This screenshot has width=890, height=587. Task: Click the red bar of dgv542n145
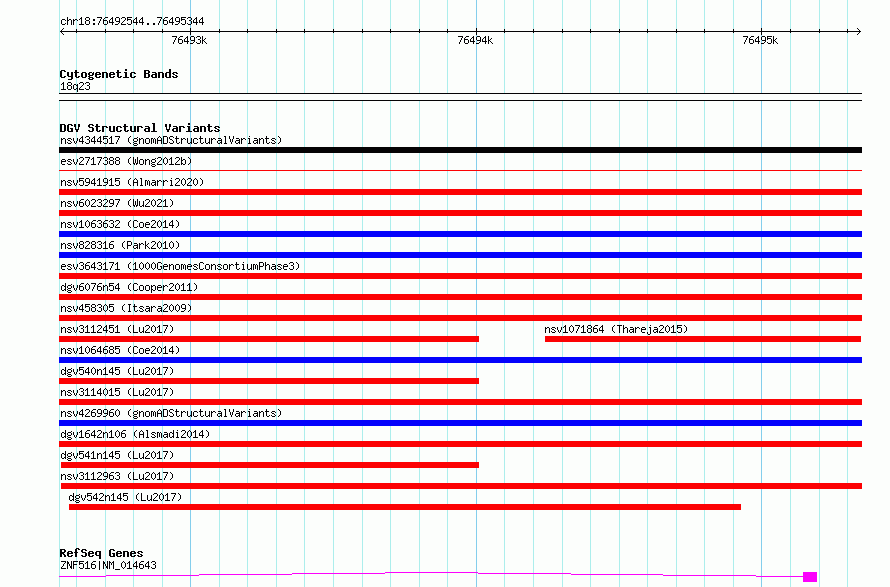pyautogui.click(x=405, y=508)
